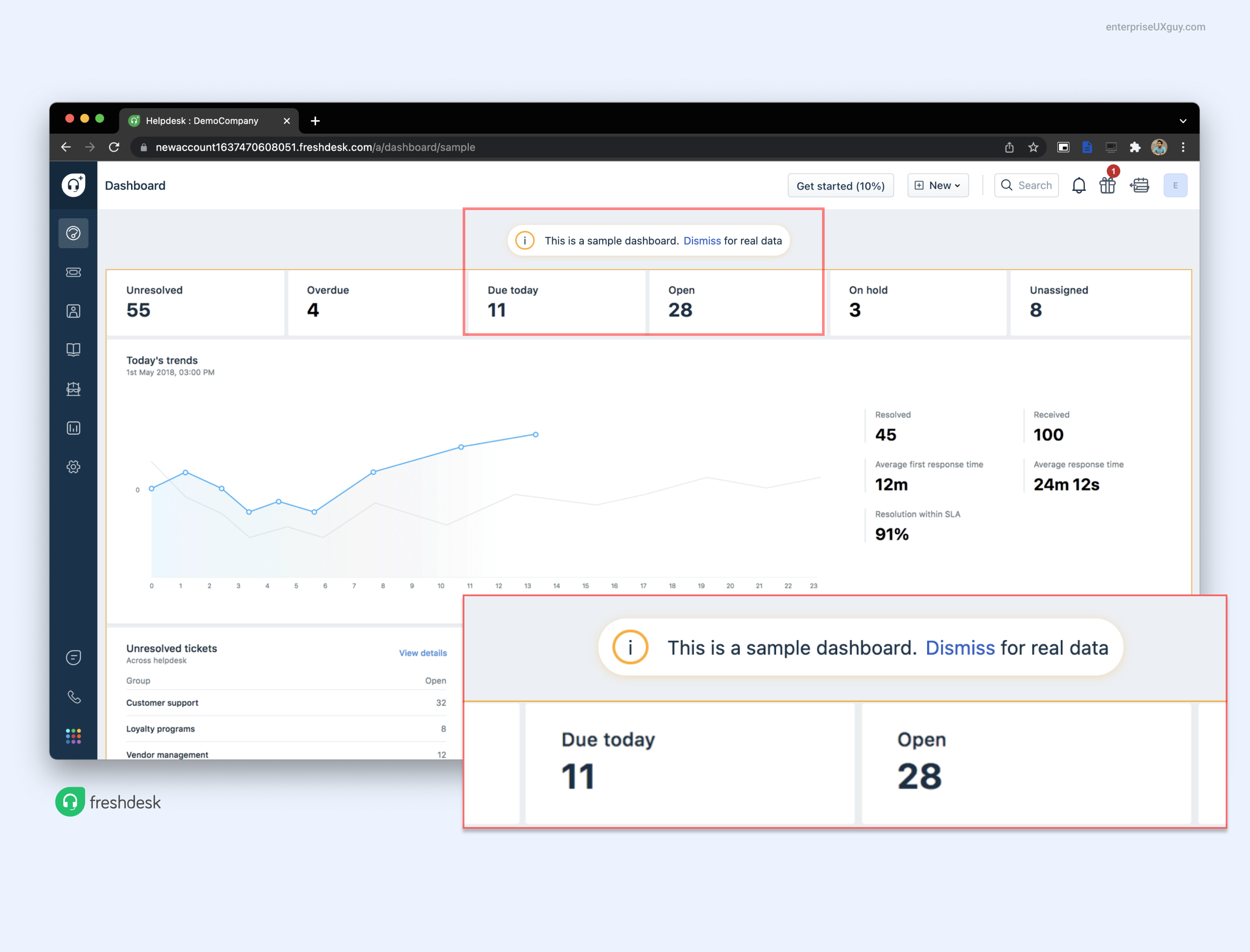Open Tickets from the sidebar
Viewport: 1250px width, 952px height.
point(73,272)
